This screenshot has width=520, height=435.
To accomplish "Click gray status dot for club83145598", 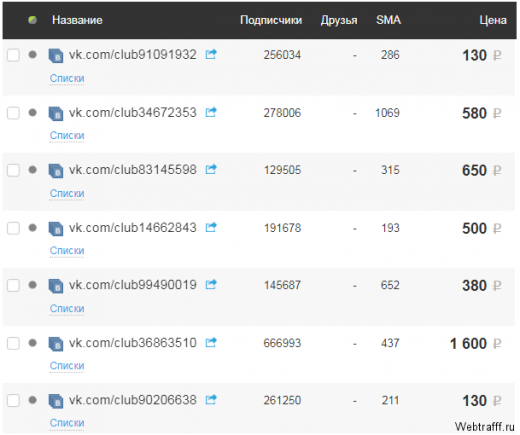I will click(32, 170).
